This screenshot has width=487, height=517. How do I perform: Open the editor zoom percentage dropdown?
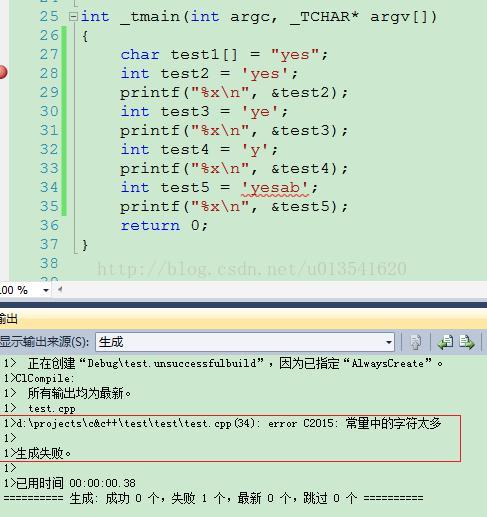(x=46, y=290)
